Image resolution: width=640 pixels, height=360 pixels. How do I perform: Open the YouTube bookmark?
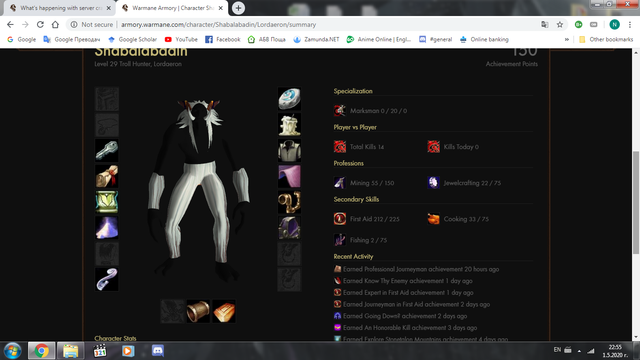click(181, 40)
